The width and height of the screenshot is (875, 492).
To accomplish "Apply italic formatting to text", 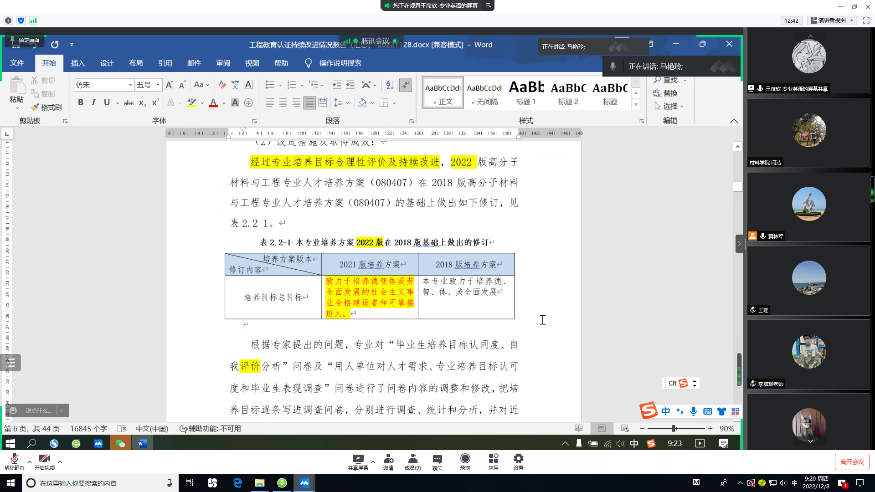I will pos(93,102).
